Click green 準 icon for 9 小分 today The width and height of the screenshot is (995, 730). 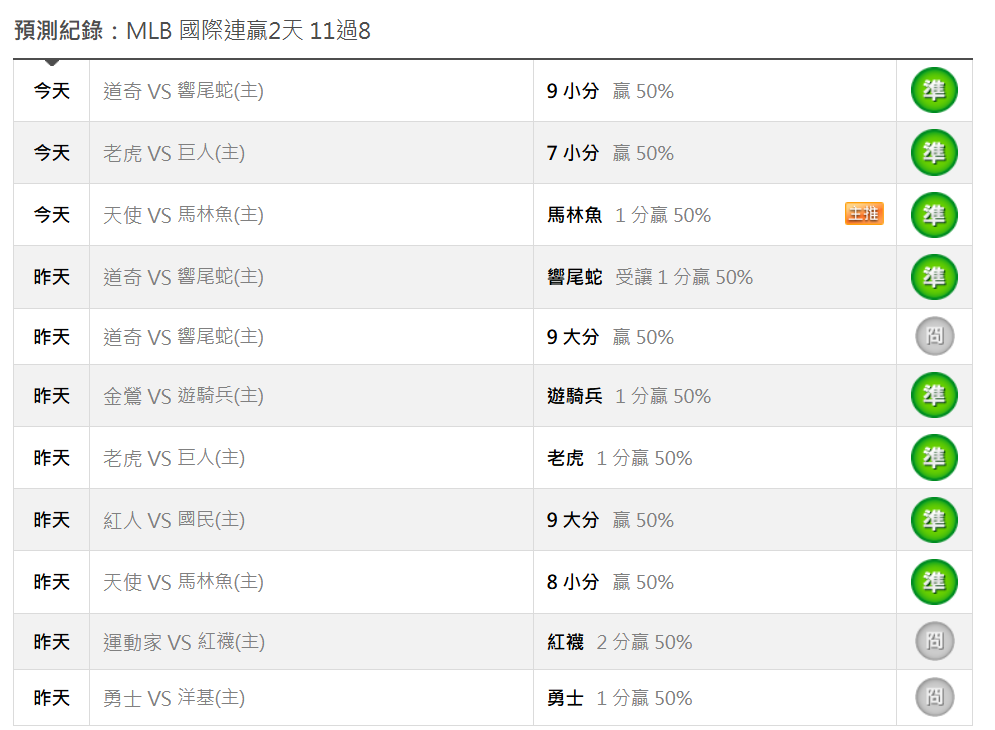pos(933,91)
